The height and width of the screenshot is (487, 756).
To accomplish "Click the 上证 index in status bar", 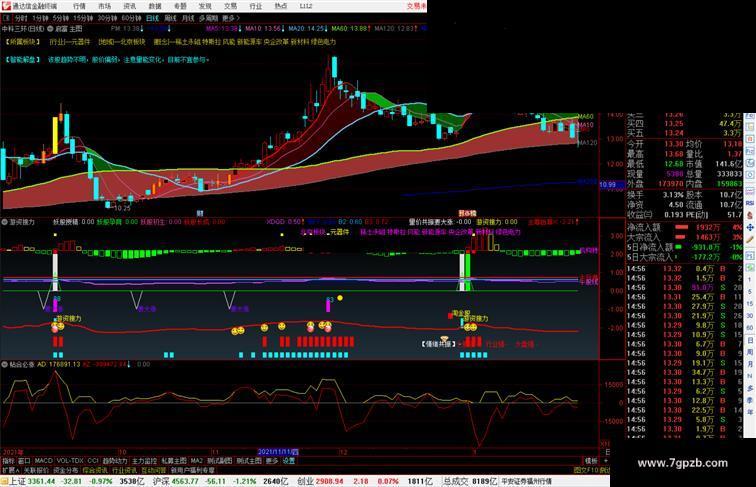I will 17,481.
